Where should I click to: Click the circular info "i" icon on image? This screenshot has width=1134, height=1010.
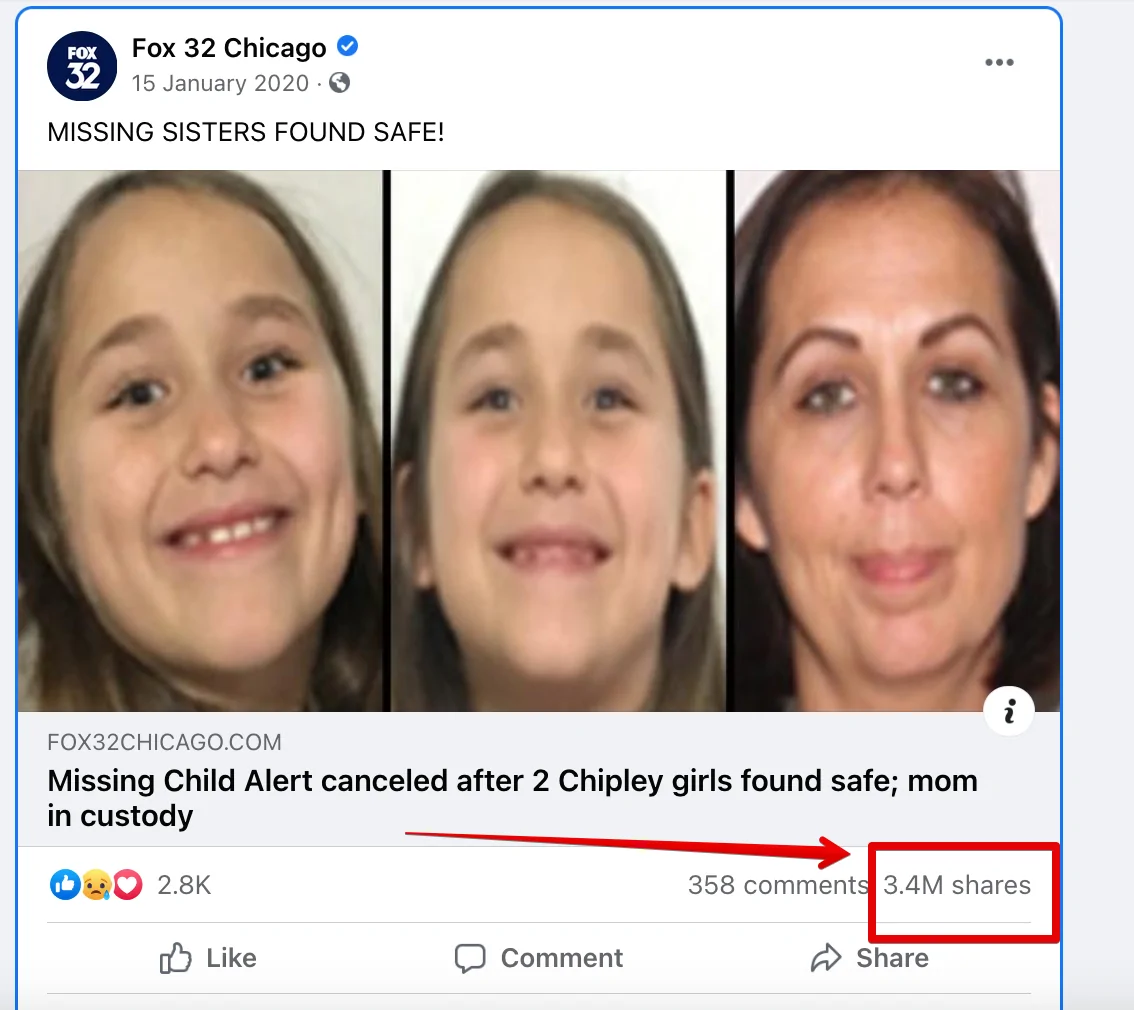tap(1009, 711)
